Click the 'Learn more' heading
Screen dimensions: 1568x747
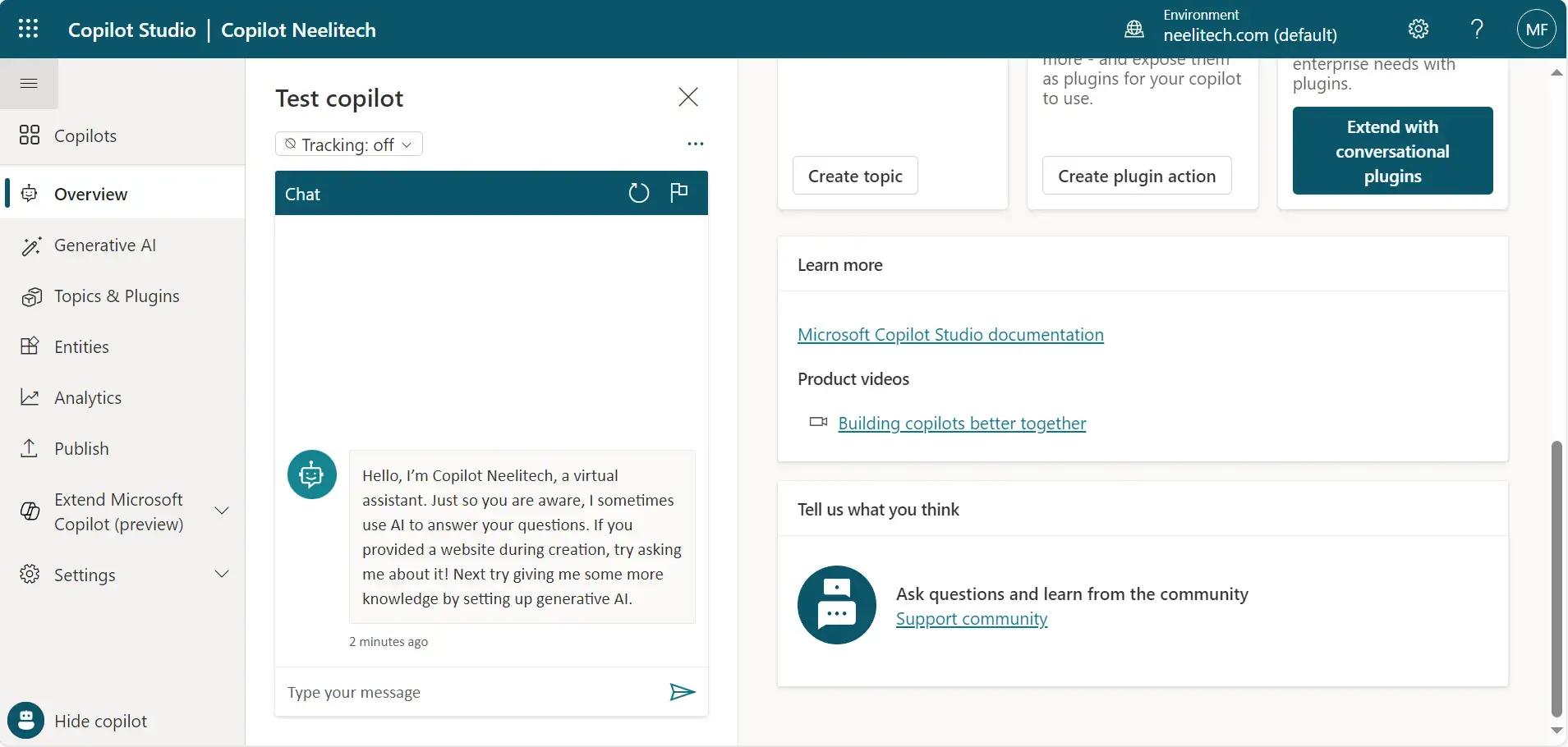click(x=839, y=264)
